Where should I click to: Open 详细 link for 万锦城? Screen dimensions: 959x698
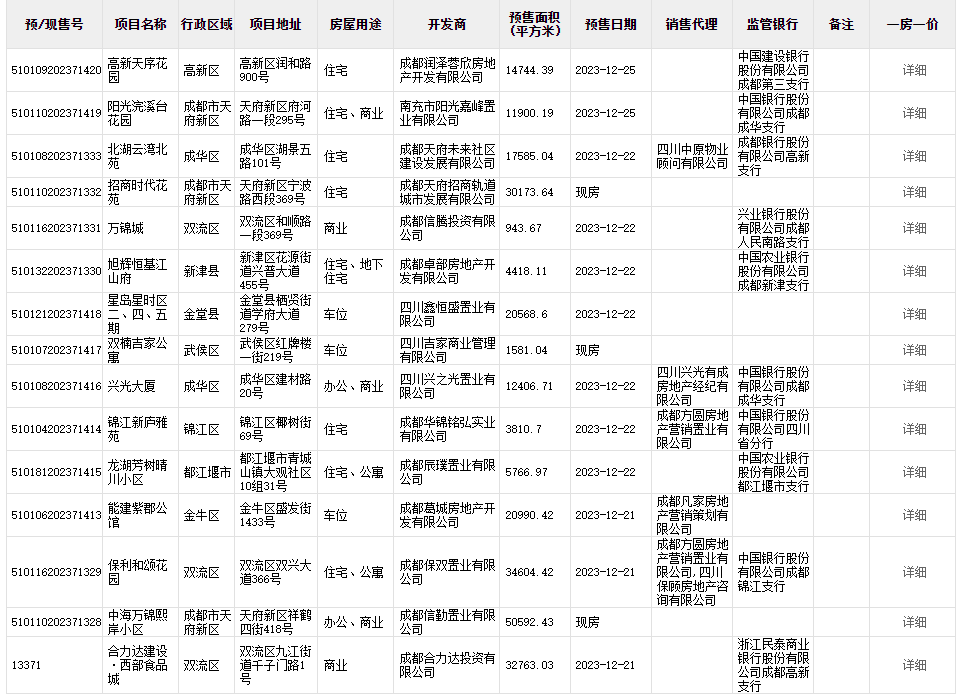point(914,228)
